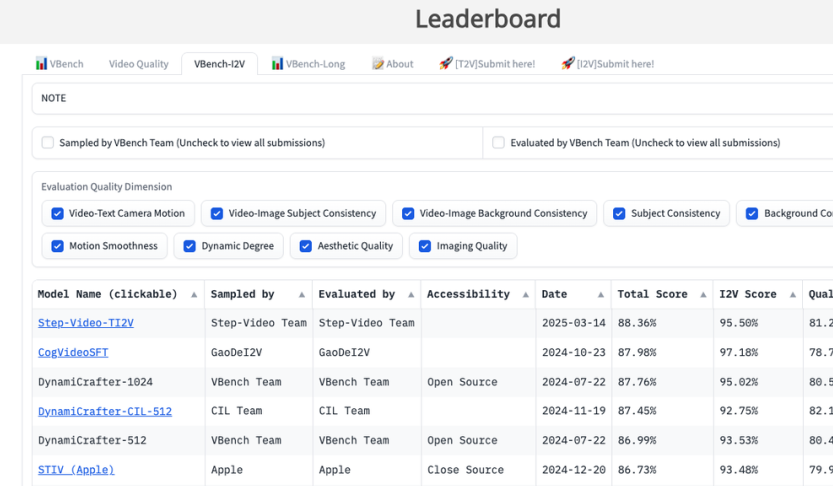
Task: Uncheck the Background Consistency checkbox at the row's edge
Action: coord(752,214)
